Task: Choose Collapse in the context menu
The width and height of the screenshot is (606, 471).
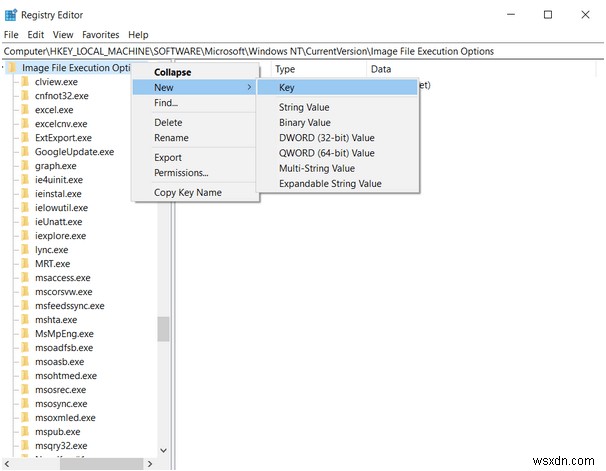Action: [172, 72]
